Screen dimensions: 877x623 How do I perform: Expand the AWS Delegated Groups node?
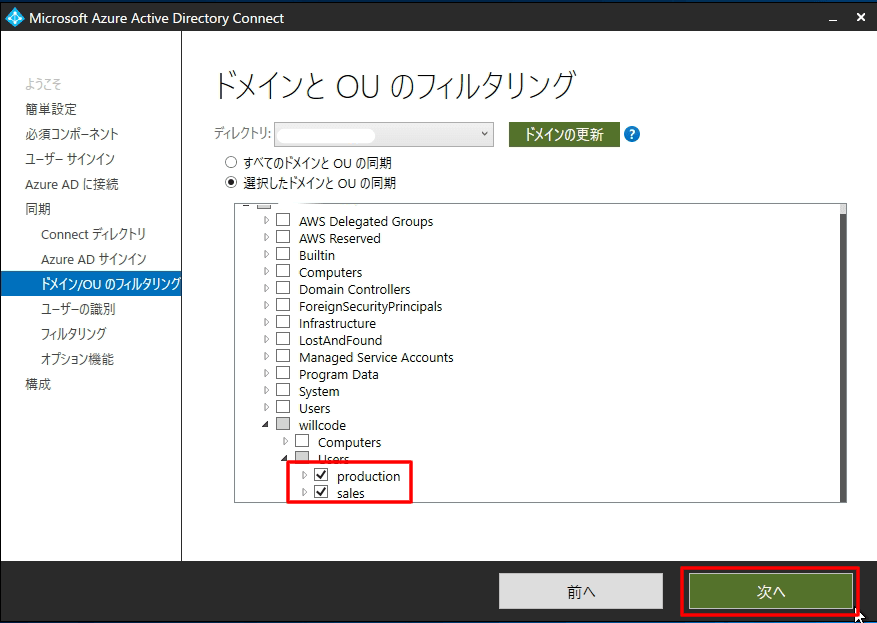click(266, 220)
